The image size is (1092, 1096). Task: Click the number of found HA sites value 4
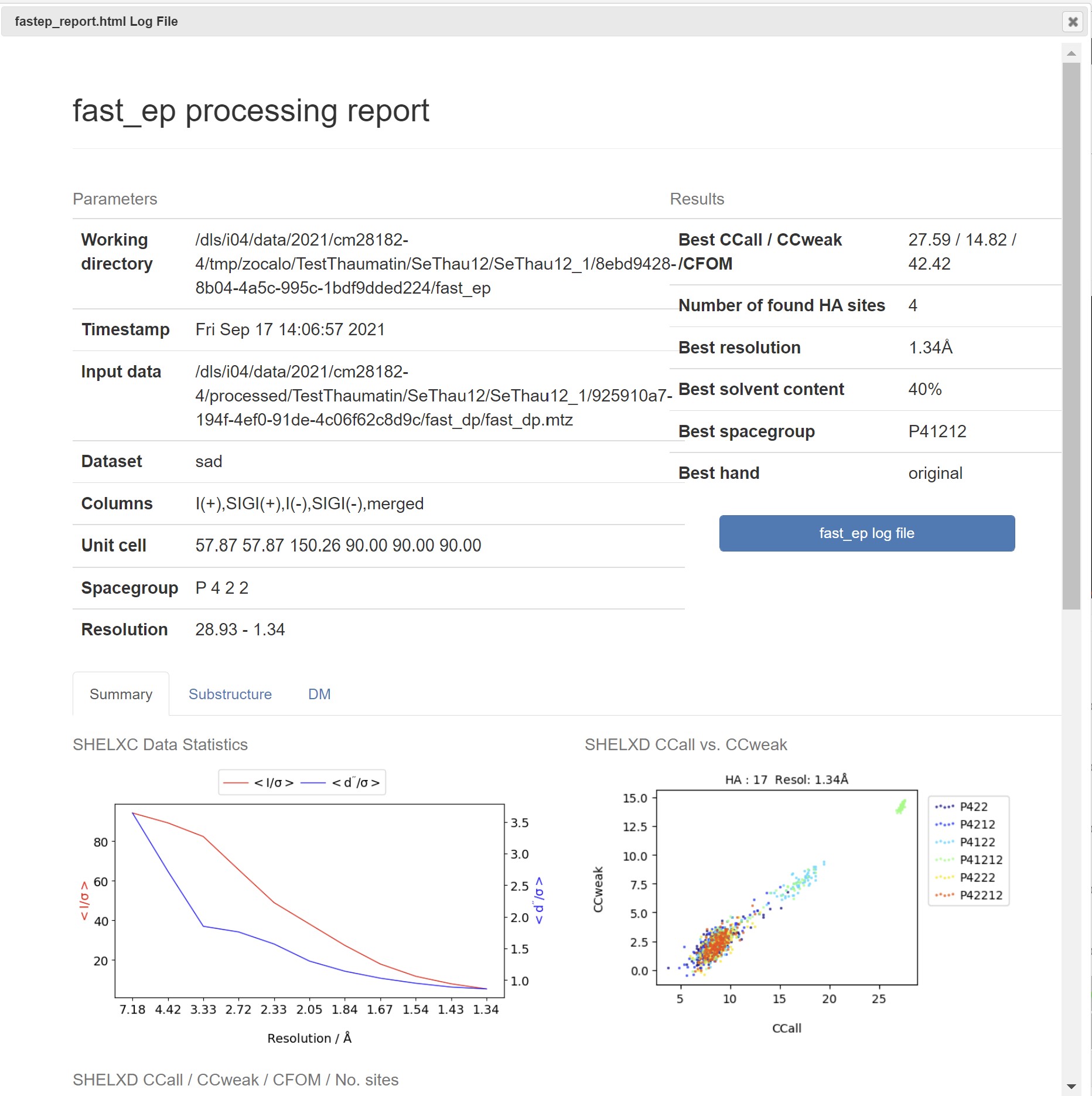coord(913,305)
